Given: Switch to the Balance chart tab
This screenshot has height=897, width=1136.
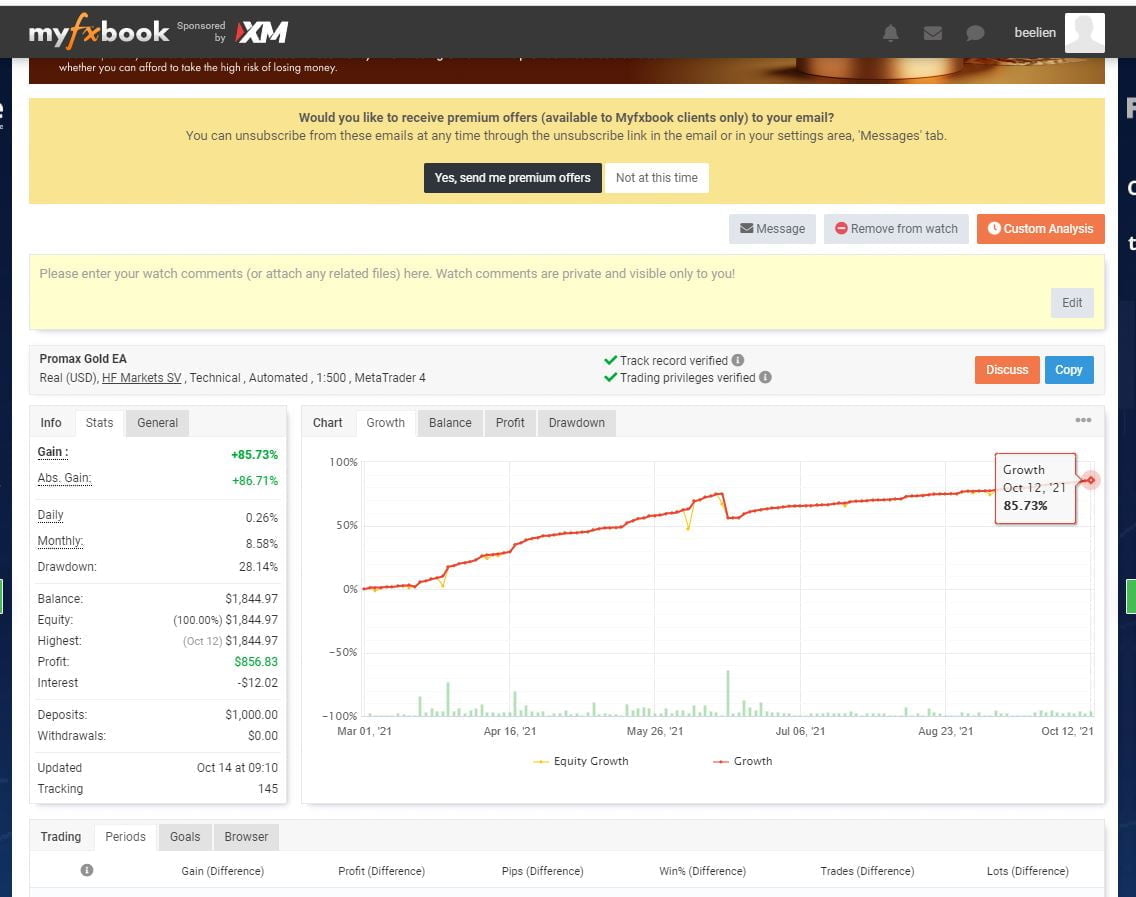Looking at the screenshot, I should (450, 423).
